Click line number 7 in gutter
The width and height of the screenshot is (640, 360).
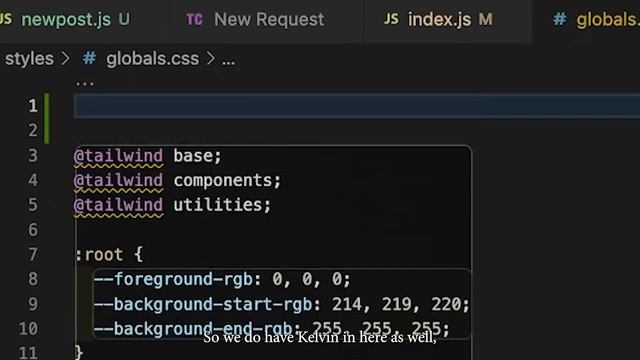coord(33,255)
